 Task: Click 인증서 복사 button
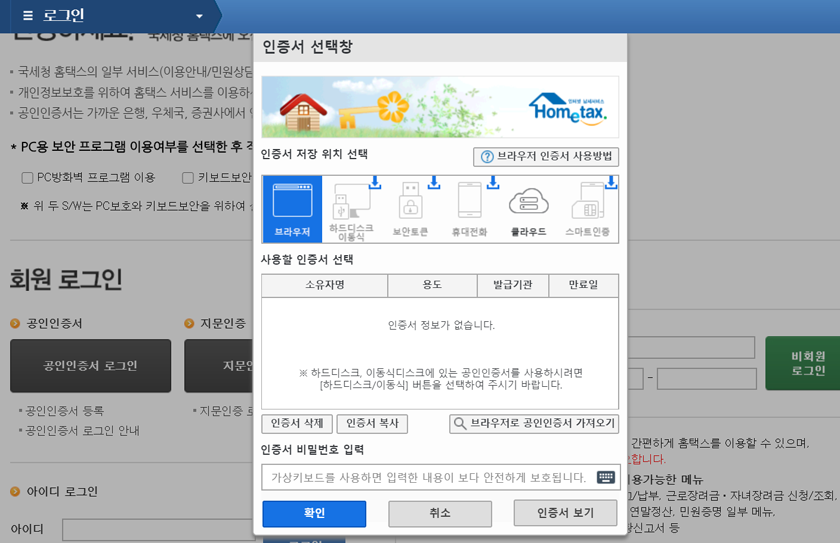(372, 424)
